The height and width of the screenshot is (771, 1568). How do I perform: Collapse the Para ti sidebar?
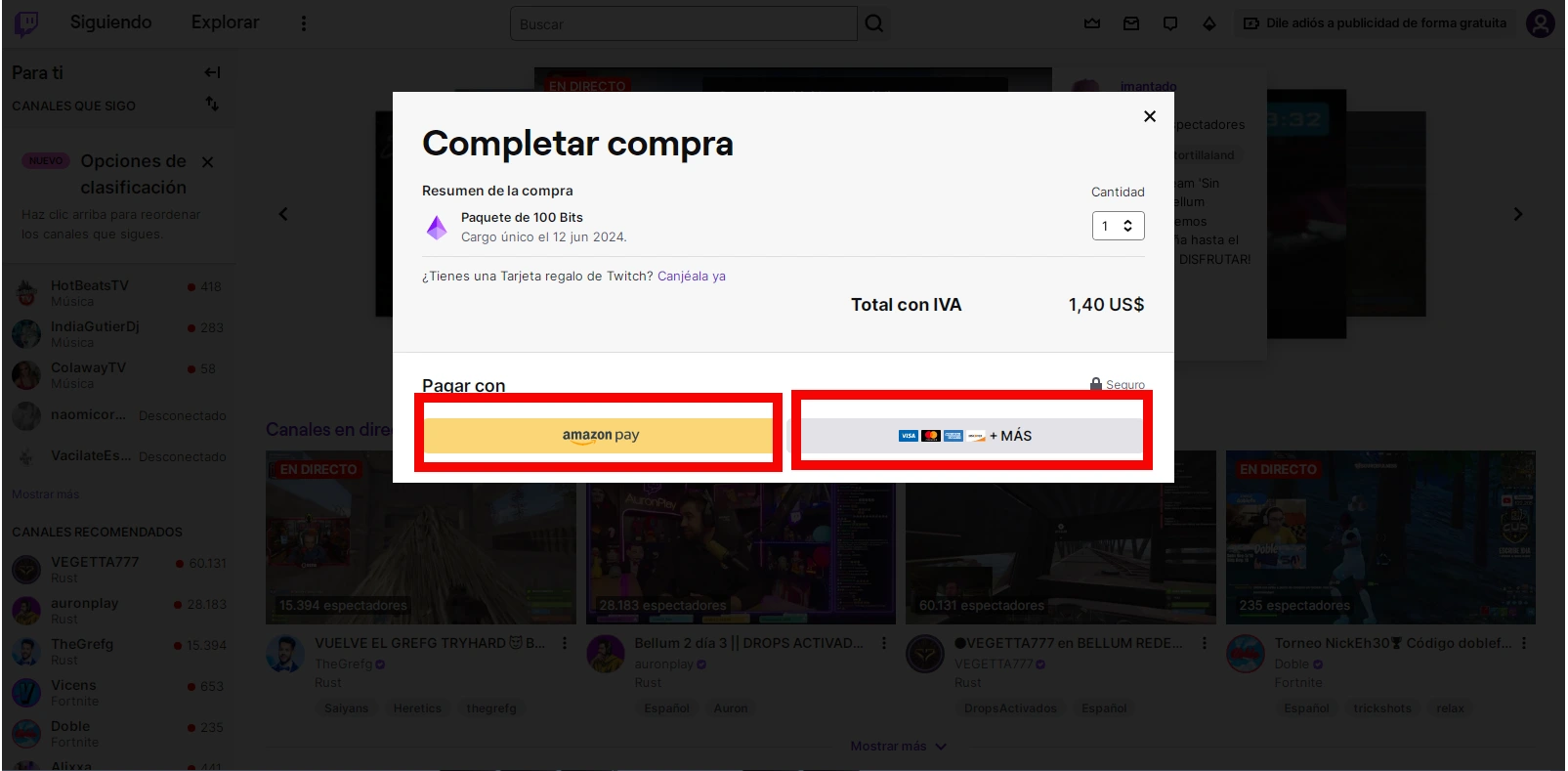212,72
